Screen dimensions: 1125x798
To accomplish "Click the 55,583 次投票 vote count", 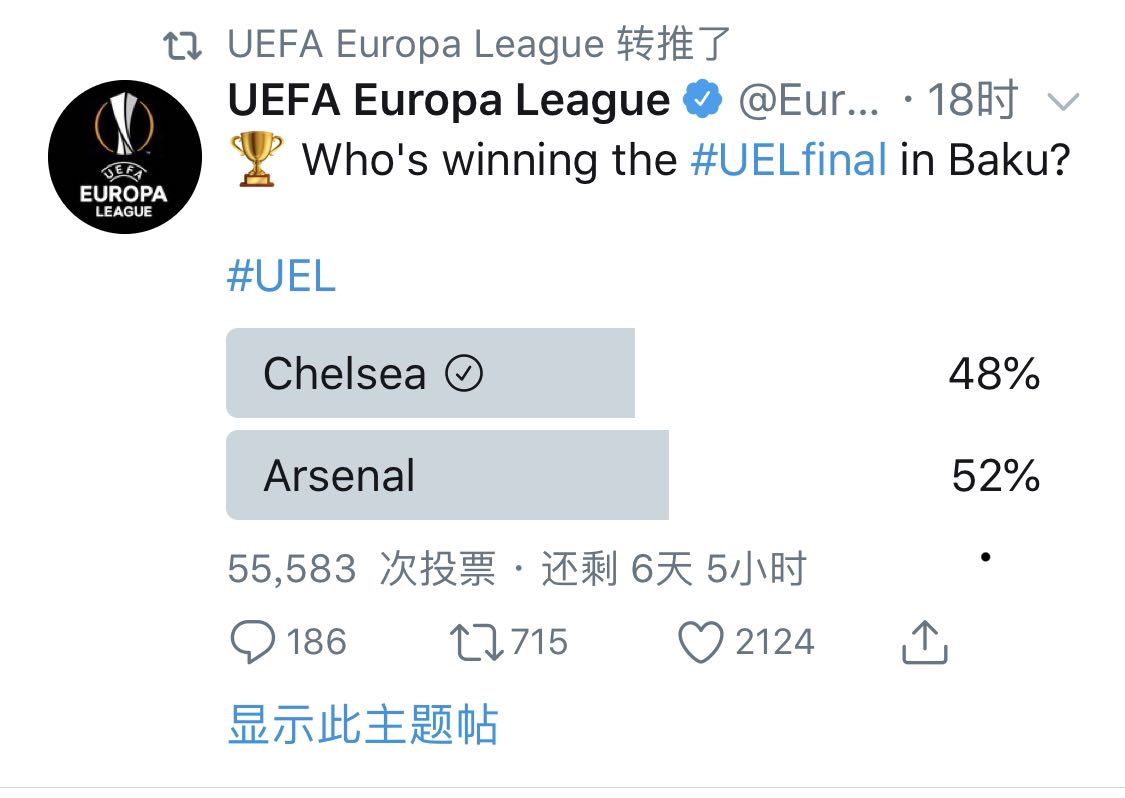I will pos(362,569).
